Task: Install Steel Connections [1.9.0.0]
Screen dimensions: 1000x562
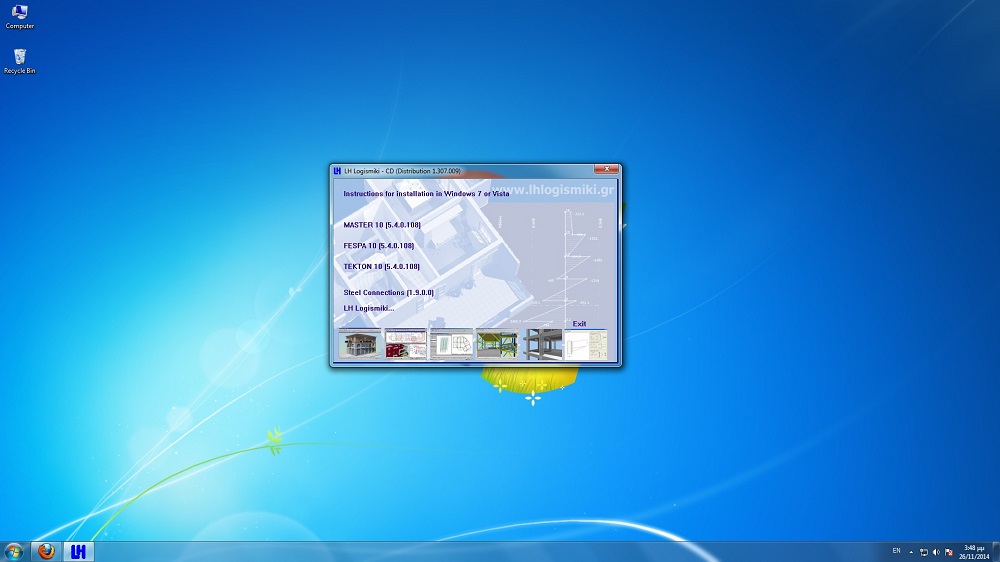Action: [388, 293]
